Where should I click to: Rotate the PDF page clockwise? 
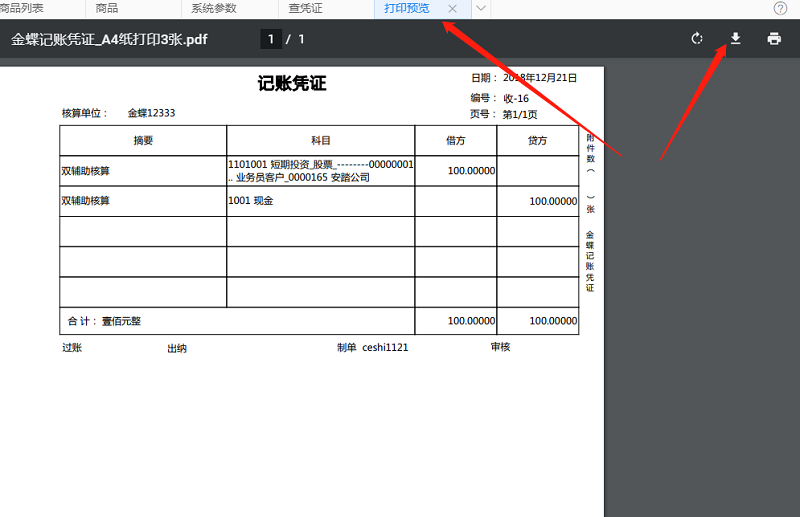697,39
